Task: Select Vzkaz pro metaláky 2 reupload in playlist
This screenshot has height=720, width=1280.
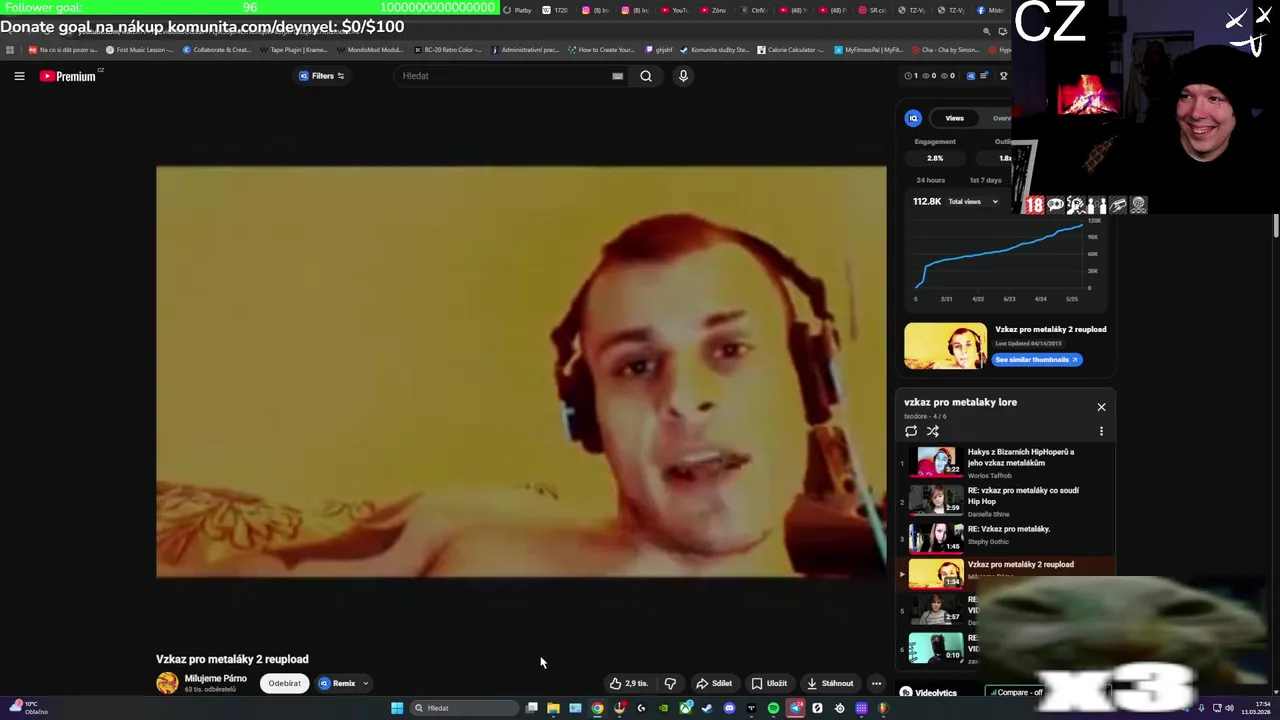Action: pos(1006,573)
